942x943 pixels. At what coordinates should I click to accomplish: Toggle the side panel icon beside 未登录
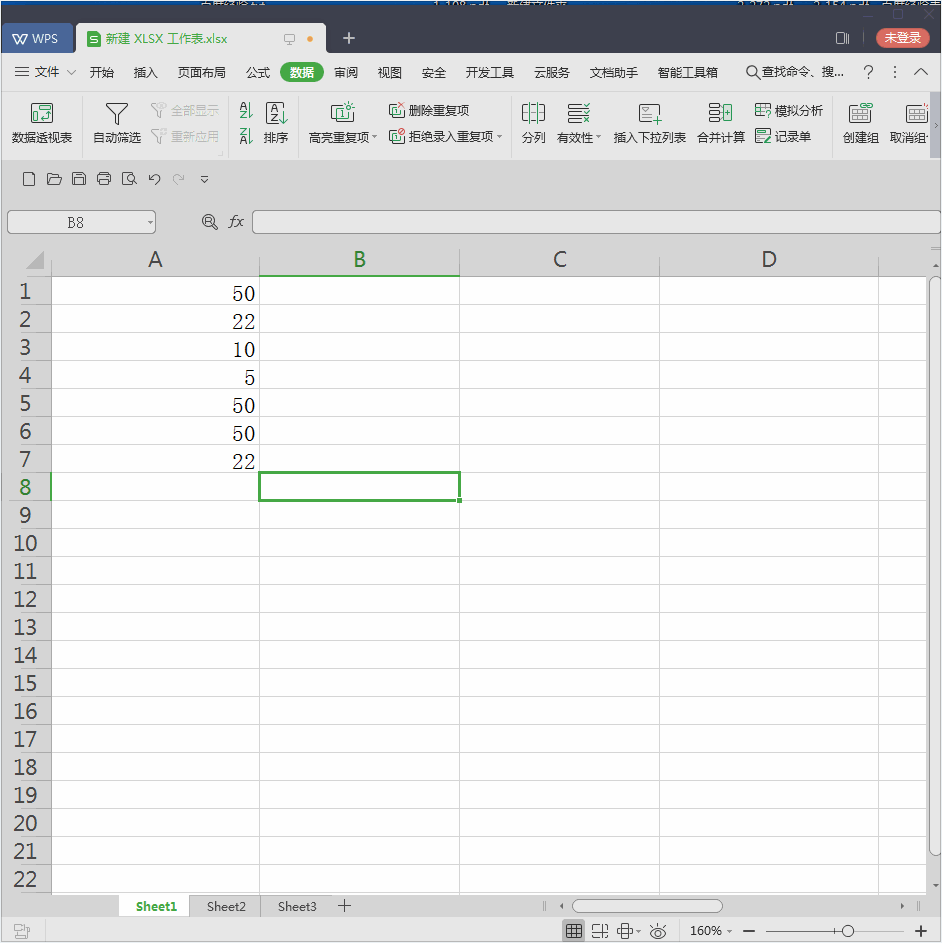click(842, 38)
